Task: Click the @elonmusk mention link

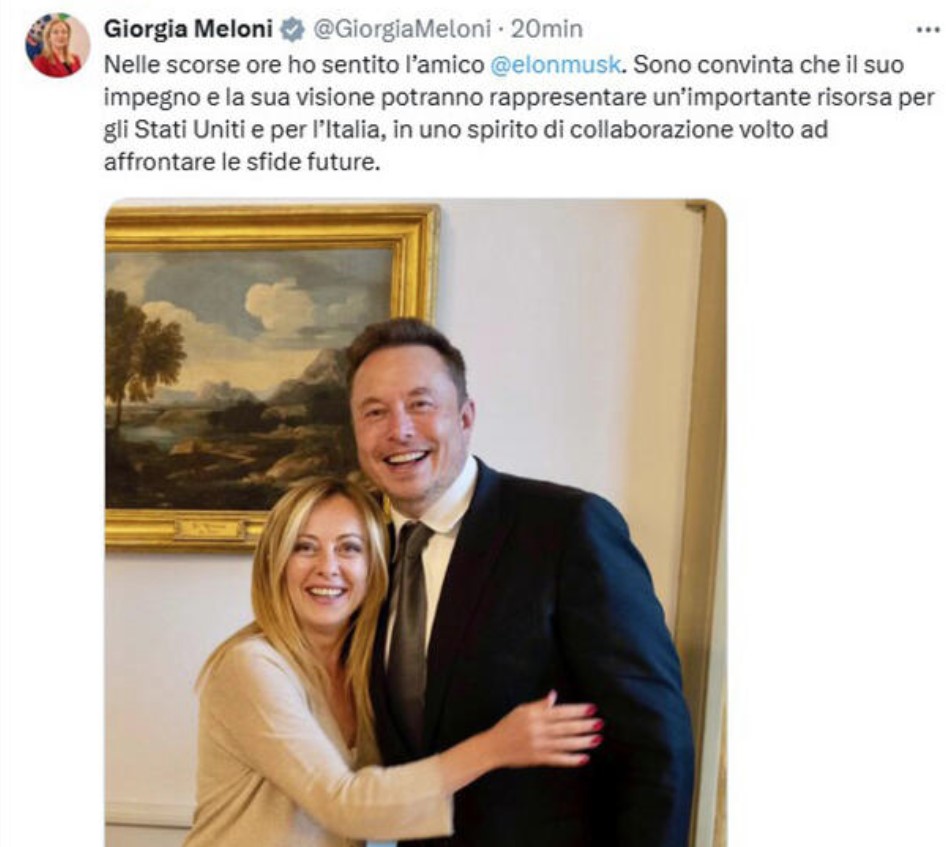Action: pyautogui.click(x=555, y=64)
